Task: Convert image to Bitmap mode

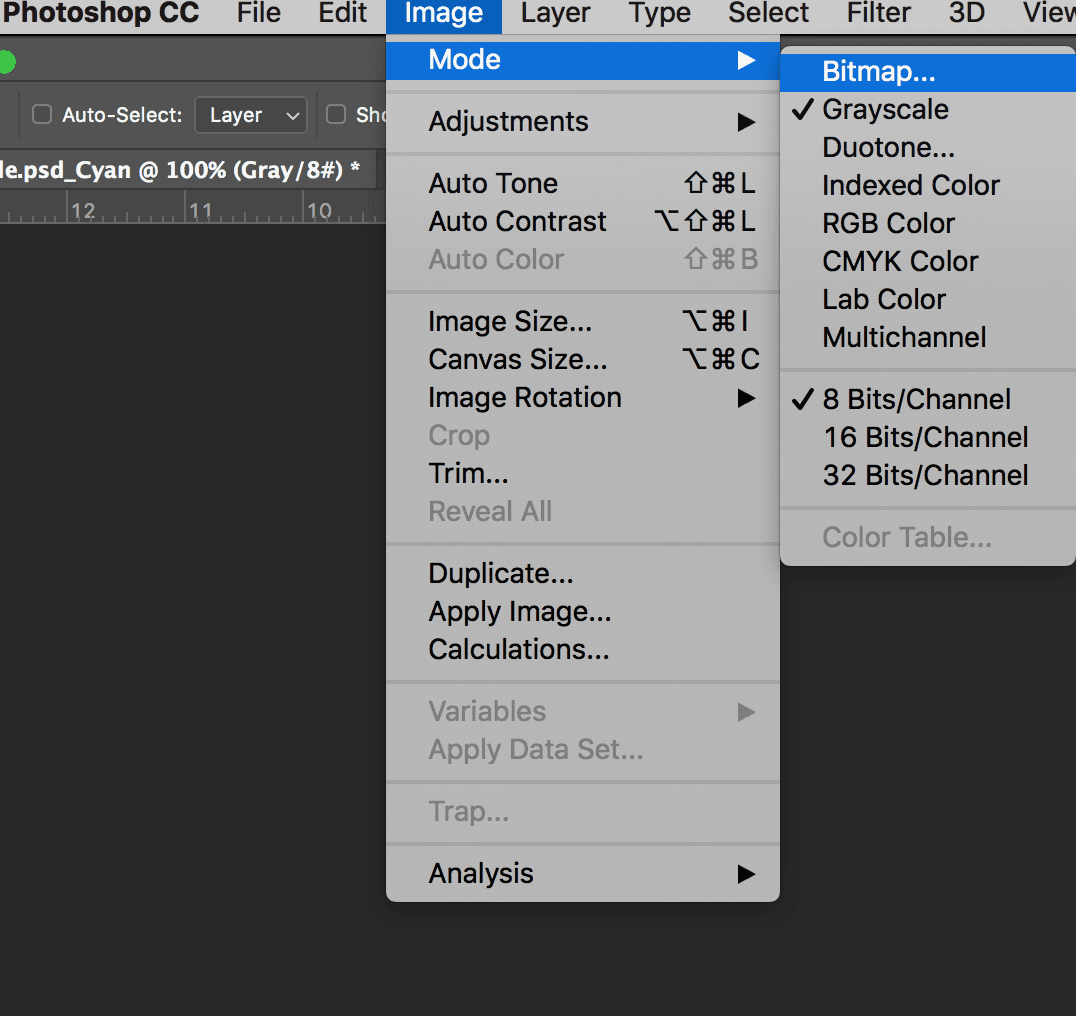Action: (928, 72)
